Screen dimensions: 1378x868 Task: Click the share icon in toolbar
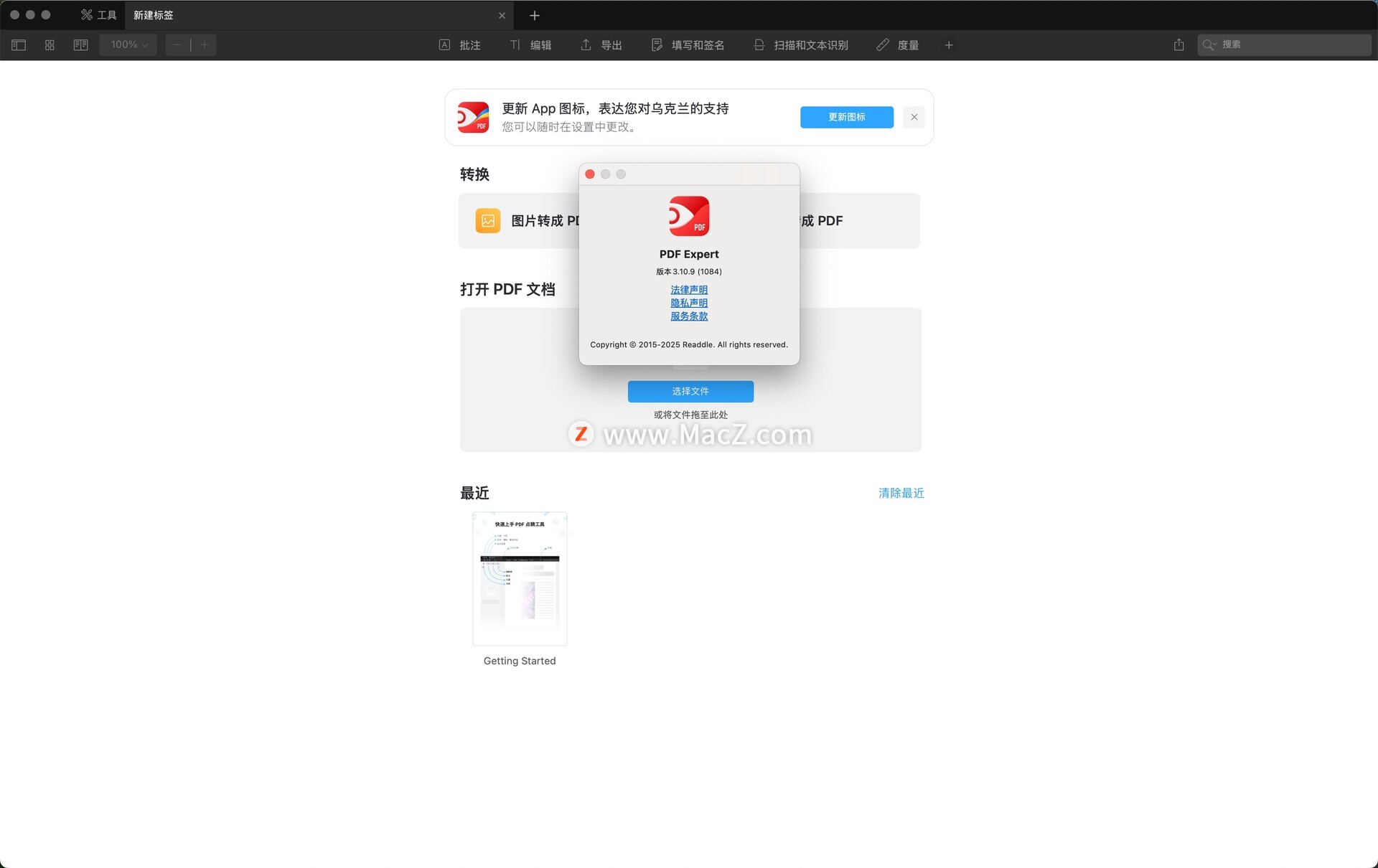1178,44
